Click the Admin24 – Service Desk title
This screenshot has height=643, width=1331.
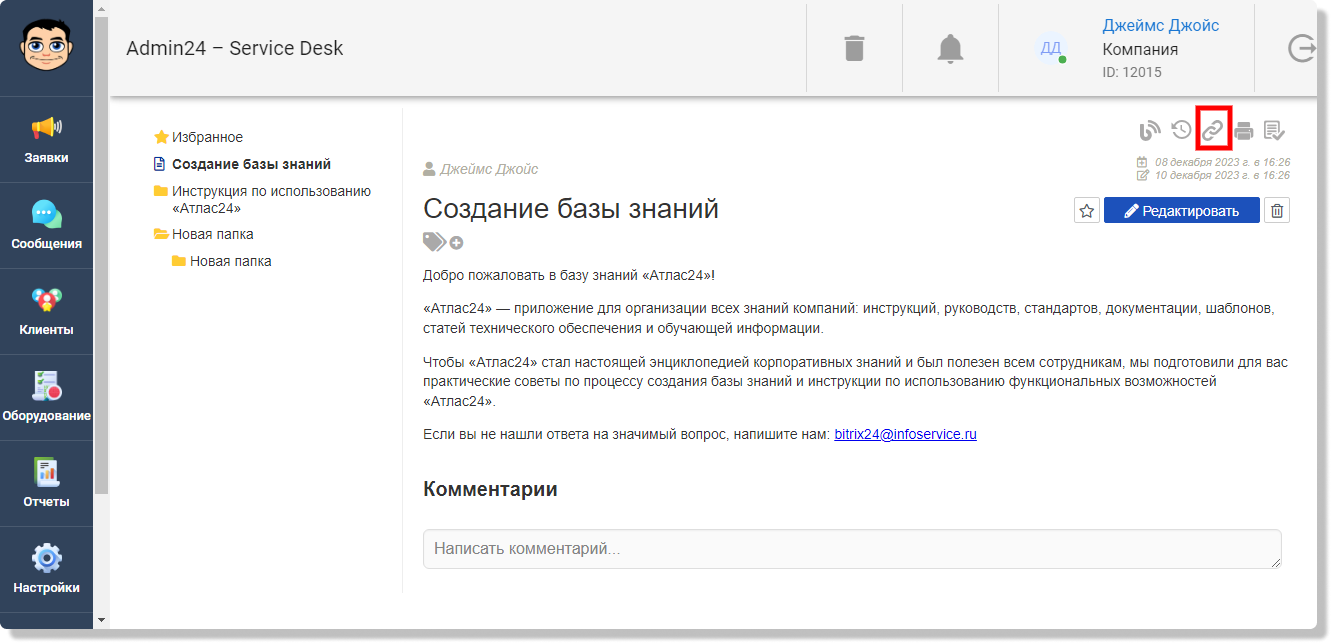point(235,48)
